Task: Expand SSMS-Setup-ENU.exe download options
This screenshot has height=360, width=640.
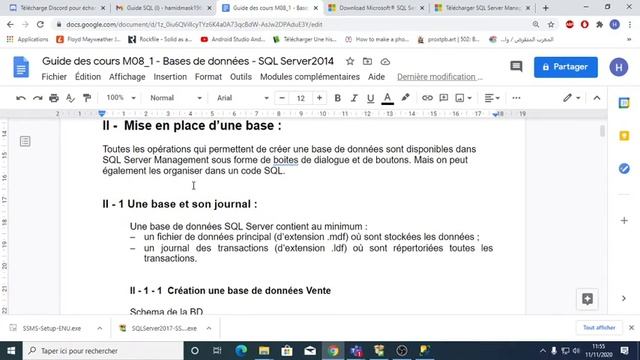Action: click(100, 328)
